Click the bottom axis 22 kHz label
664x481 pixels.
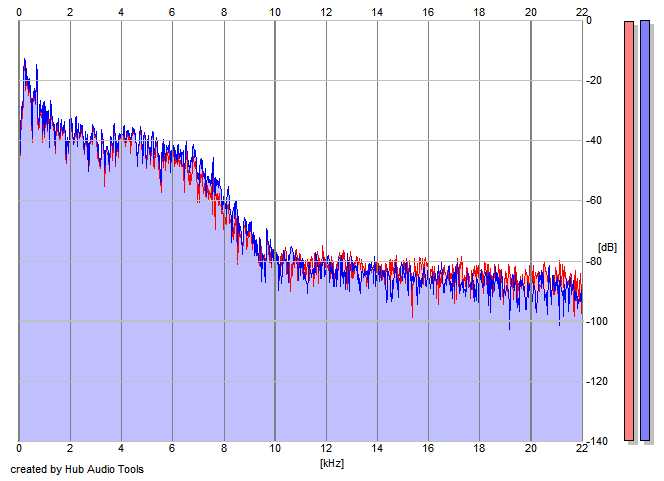pyautogui.click(x=582, y=448)
